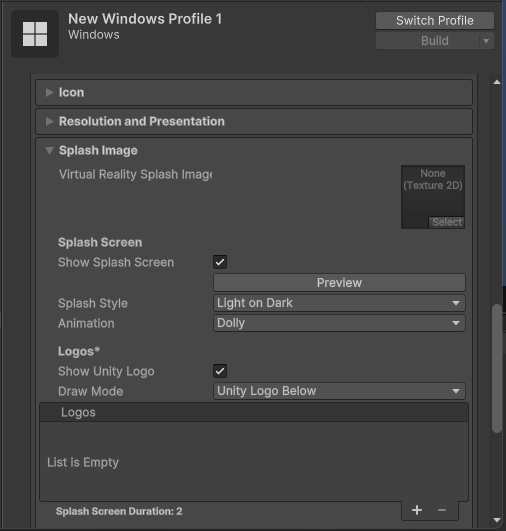The width and height of the screenshot is (506, 531).
Task: Collapse the Splash Image section
Action: tap(50, 150)
